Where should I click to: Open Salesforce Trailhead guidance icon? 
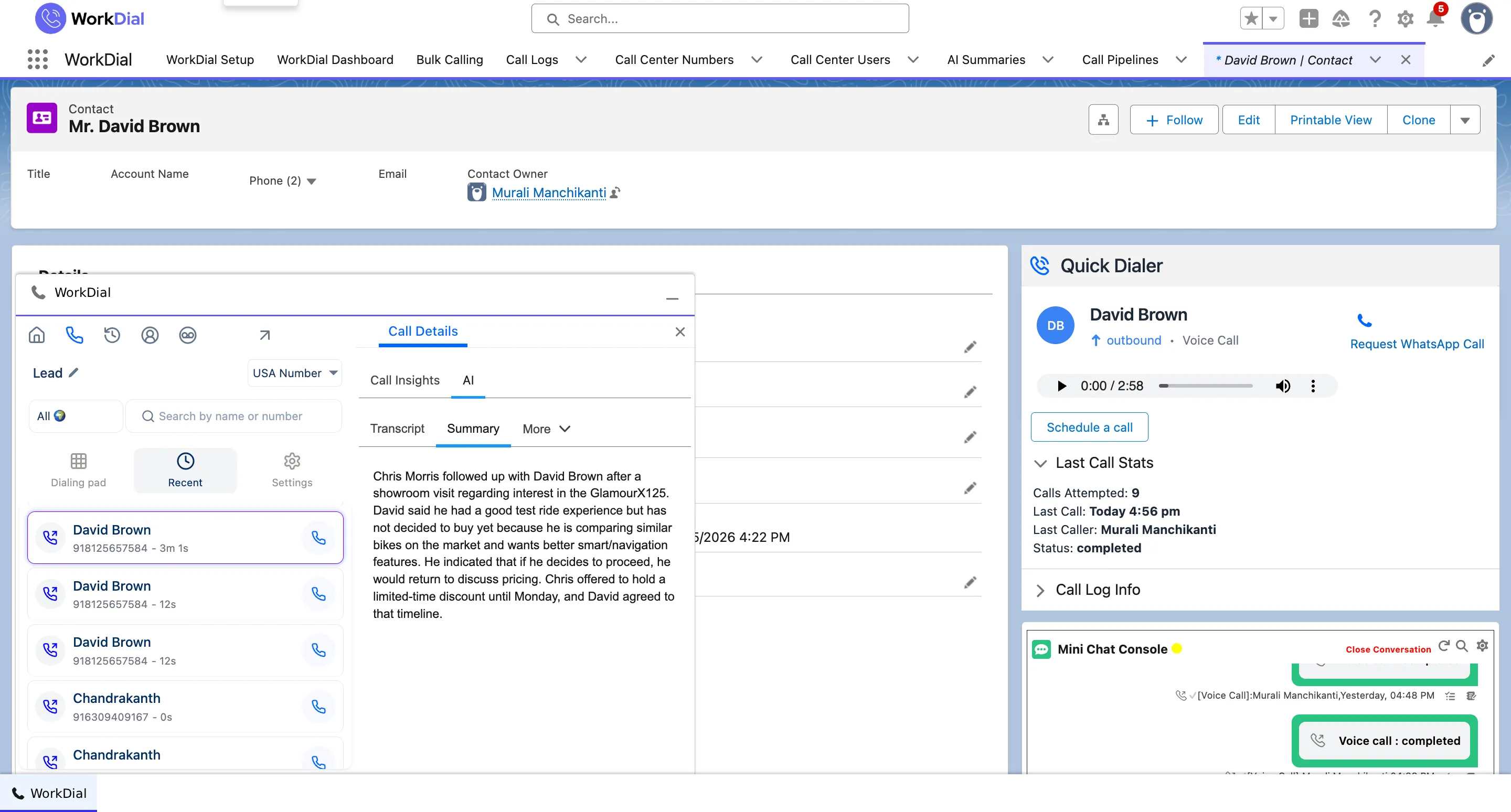click(1341, 19)
